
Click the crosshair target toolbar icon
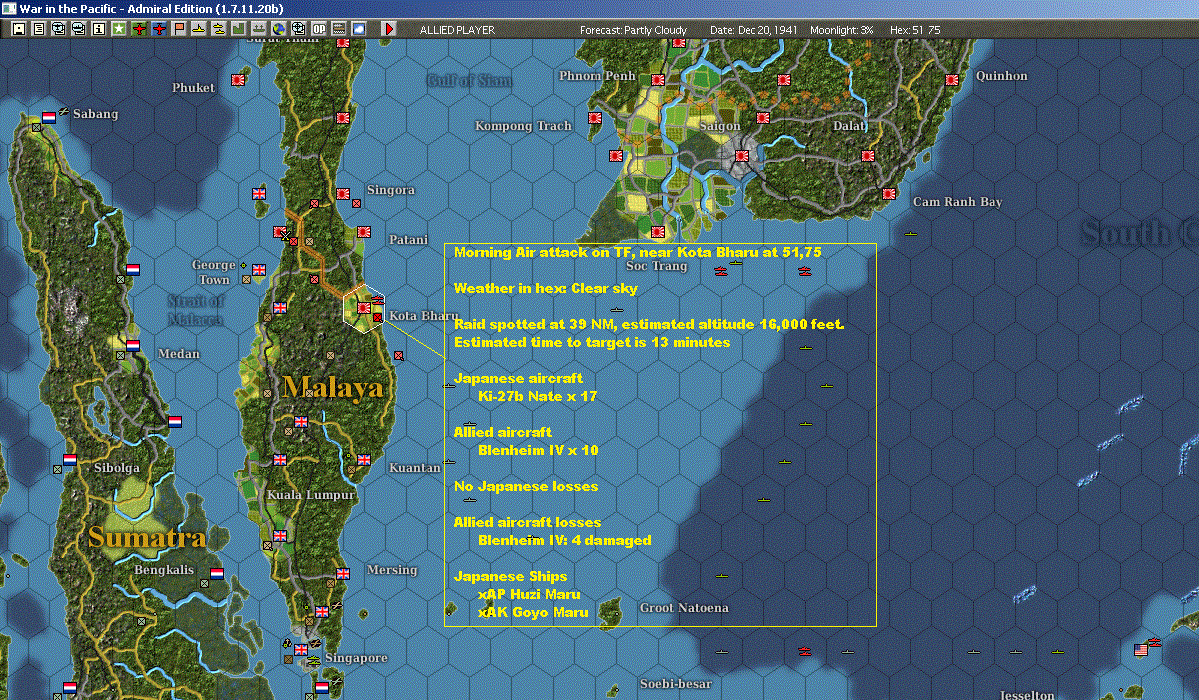[299, 29]
